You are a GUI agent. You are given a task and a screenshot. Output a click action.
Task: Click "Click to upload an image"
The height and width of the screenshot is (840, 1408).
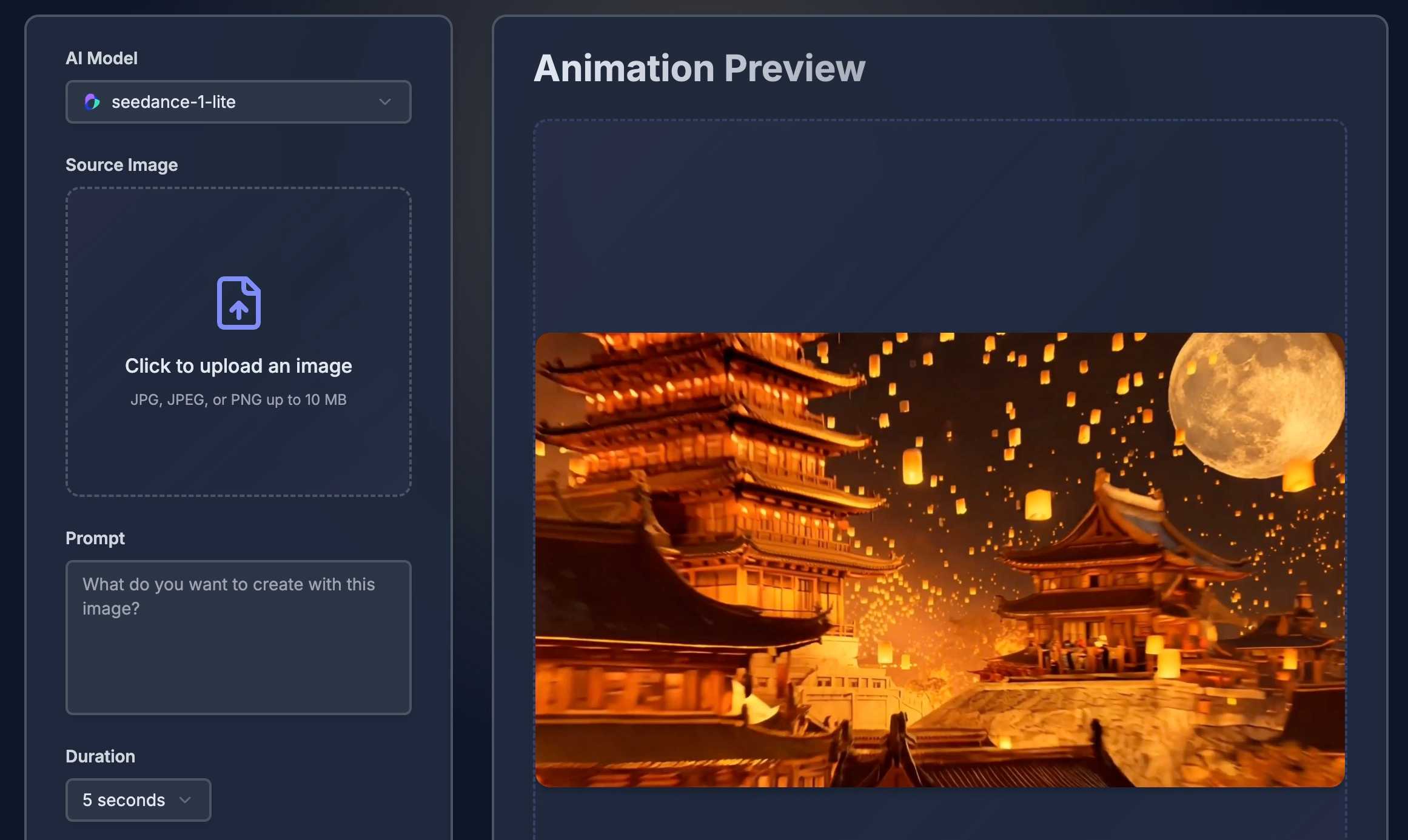tap(238, 365)
